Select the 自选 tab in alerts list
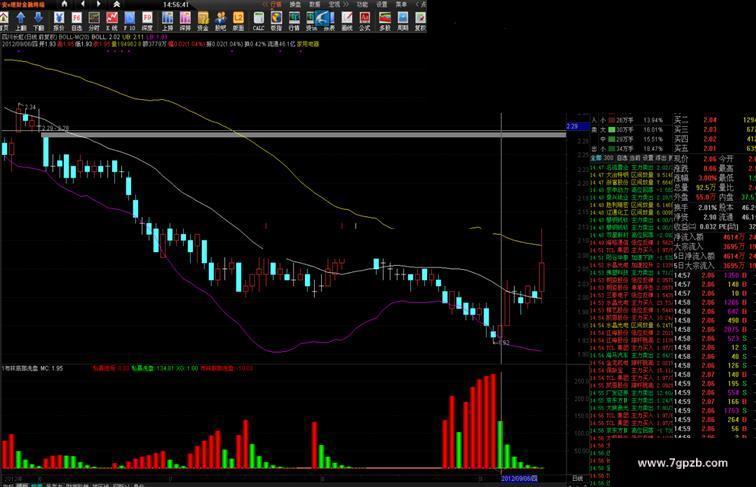Screen dimensions: 756x487 622,158
